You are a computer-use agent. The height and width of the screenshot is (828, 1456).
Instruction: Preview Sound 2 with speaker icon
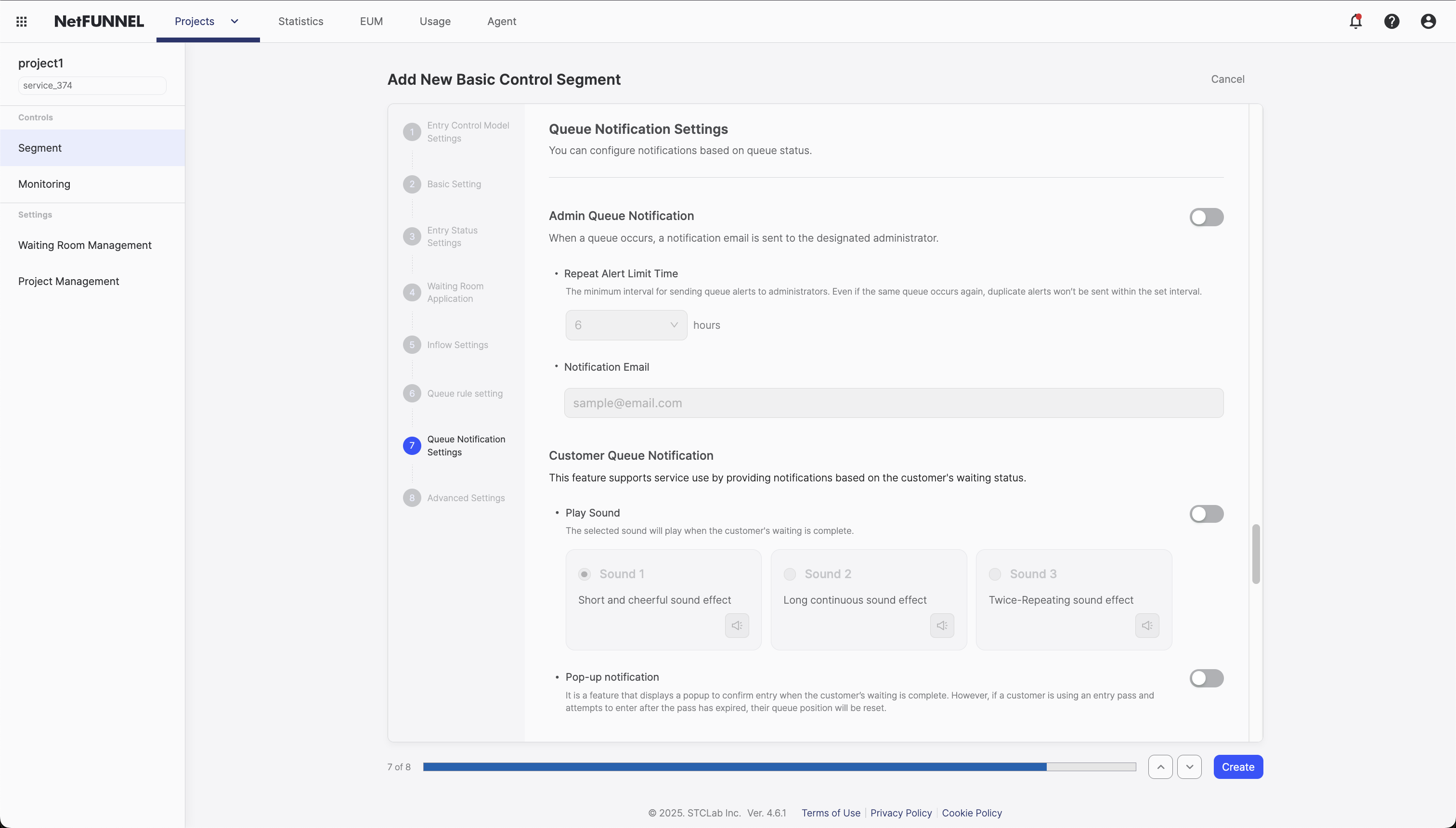(x=942, y=625)
